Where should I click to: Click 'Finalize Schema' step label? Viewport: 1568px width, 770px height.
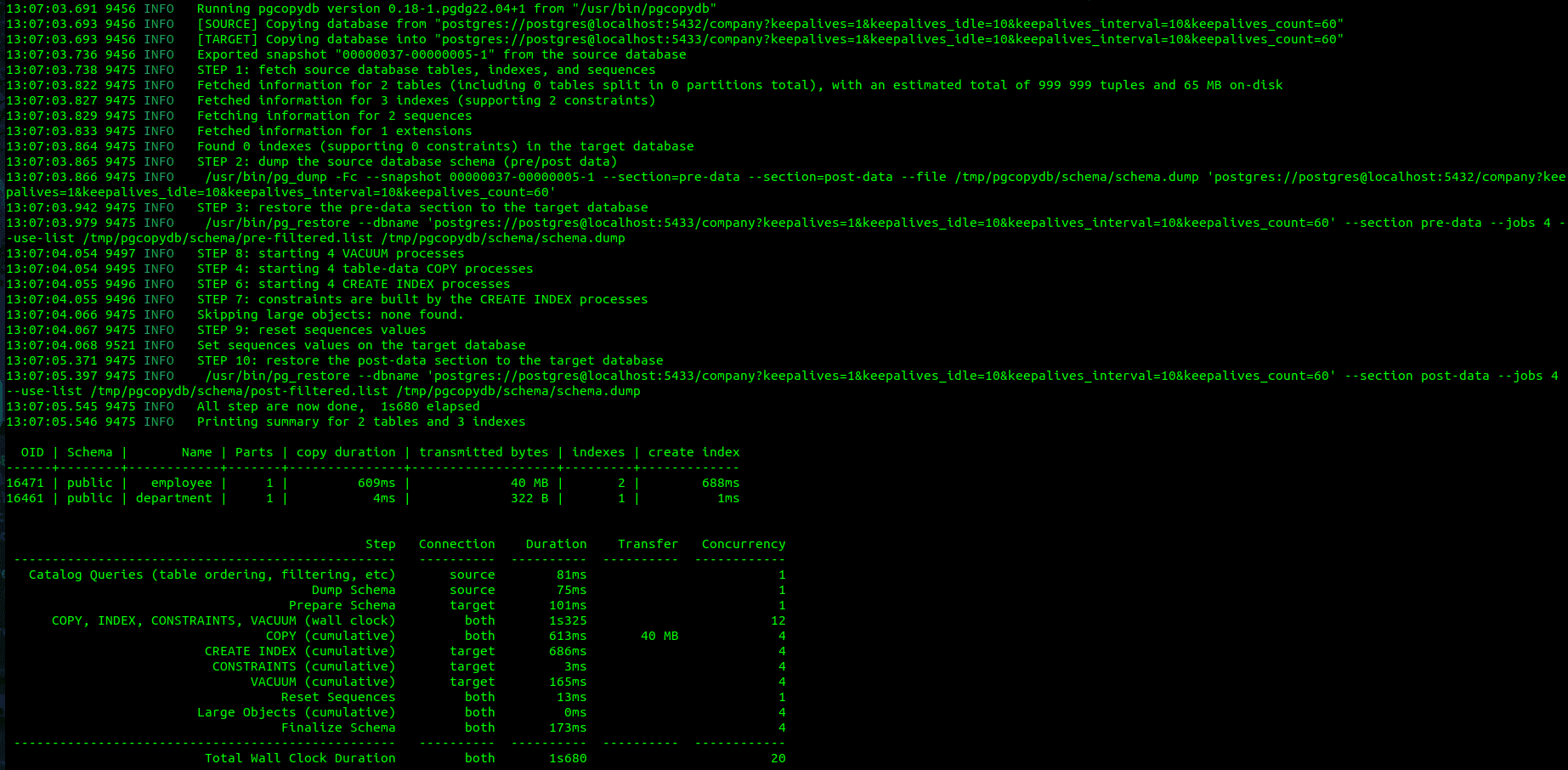pyautogui.click(x=338, y=728)
